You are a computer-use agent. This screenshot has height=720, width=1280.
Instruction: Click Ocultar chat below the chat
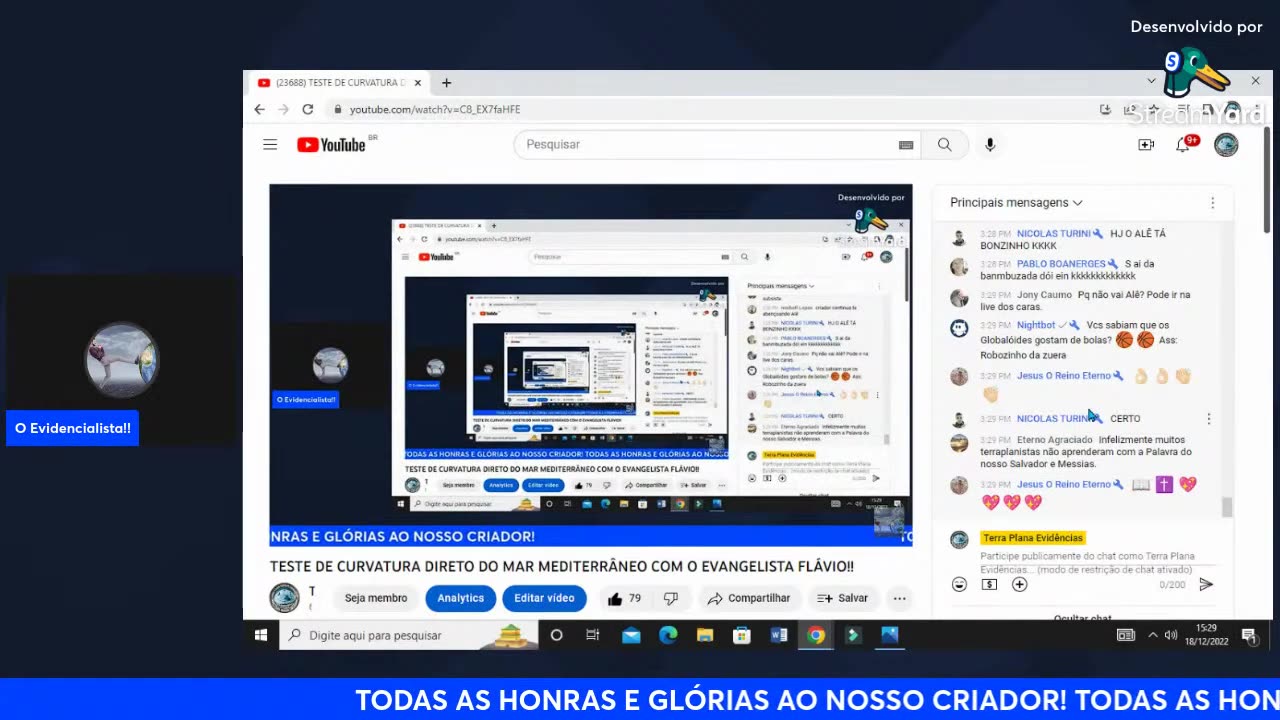(x=1083, y=618)
